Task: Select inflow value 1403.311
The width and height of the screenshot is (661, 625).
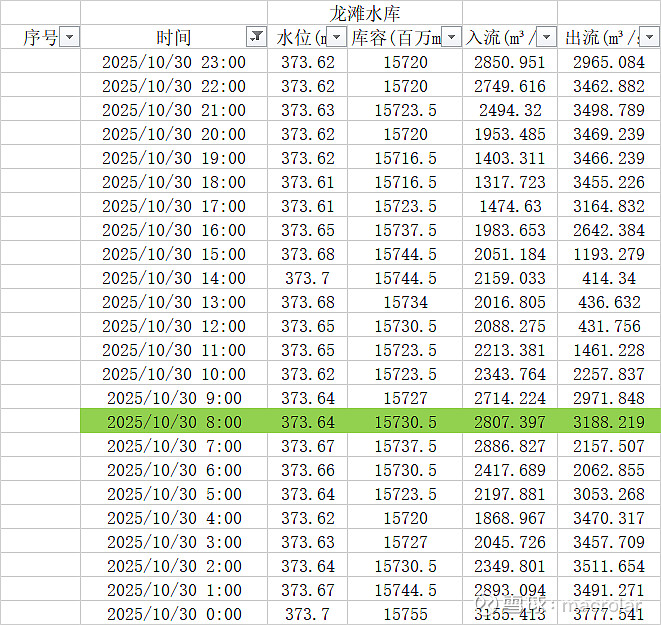Action: click(510, 158)
